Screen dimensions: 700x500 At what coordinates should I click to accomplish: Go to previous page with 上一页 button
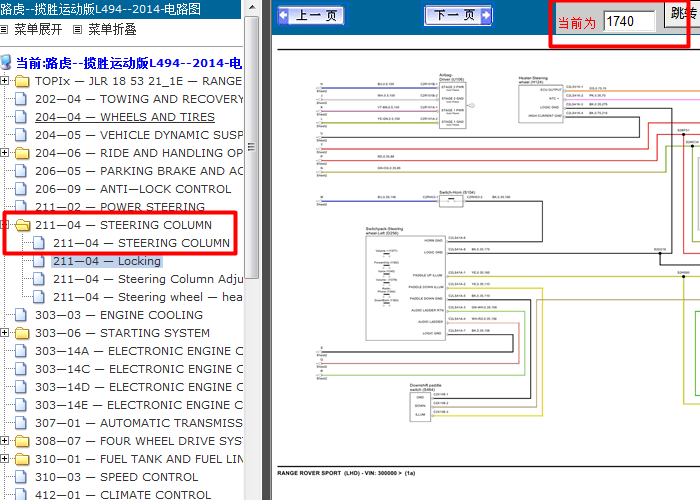click(x=311, y=16)
